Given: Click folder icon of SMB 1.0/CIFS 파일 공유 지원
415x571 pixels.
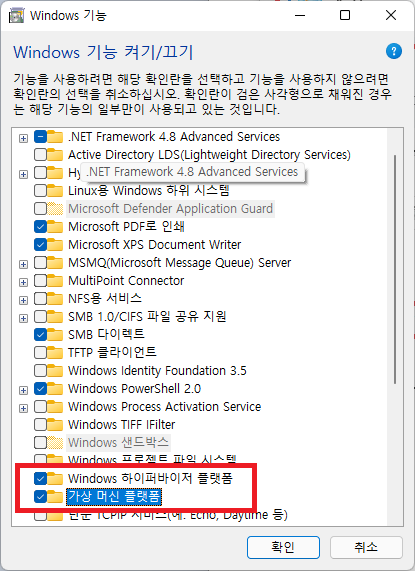Looking at the screenshot, I should point(55,316).
